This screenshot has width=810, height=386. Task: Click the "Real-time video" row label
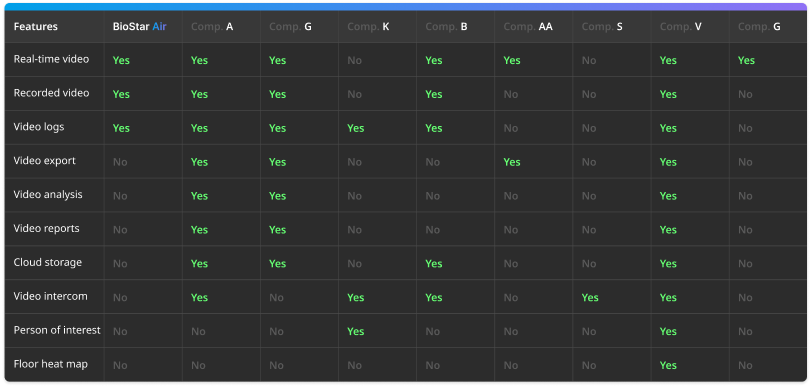(51, 59)
